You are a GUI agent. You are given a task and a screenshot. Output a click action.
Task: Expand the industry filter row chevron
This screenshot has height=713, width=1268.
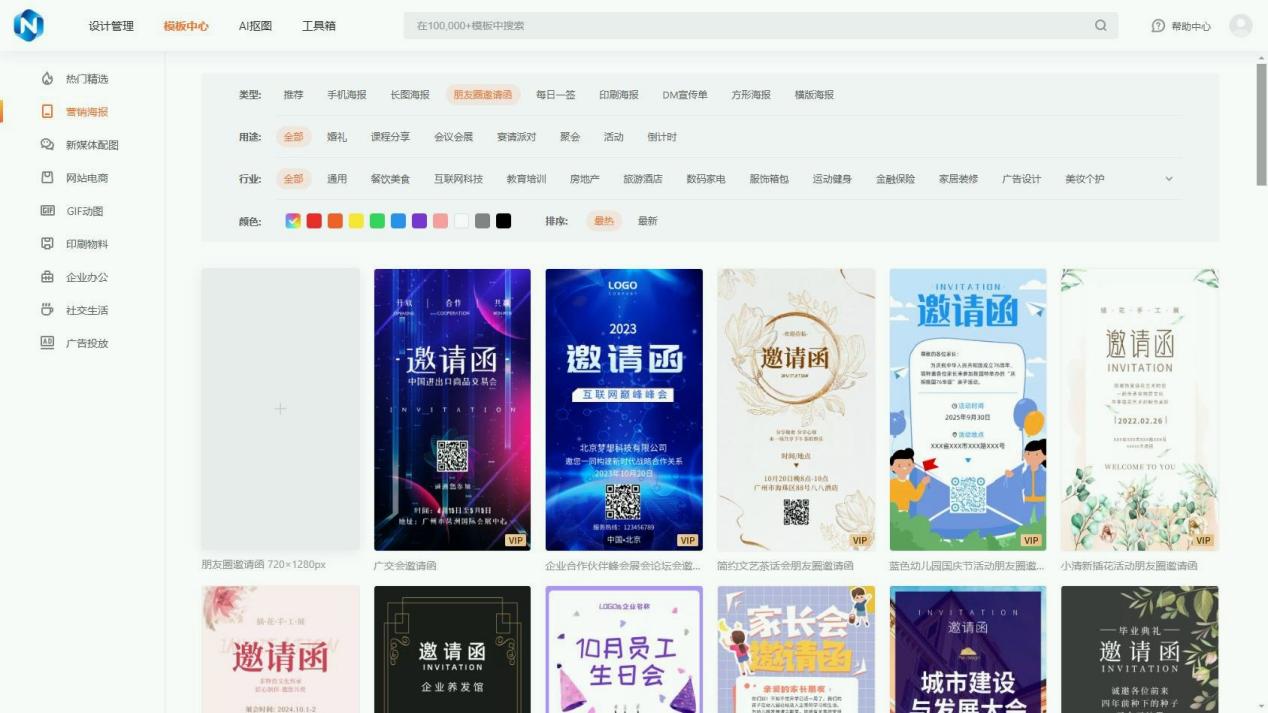pos(1169,179)
